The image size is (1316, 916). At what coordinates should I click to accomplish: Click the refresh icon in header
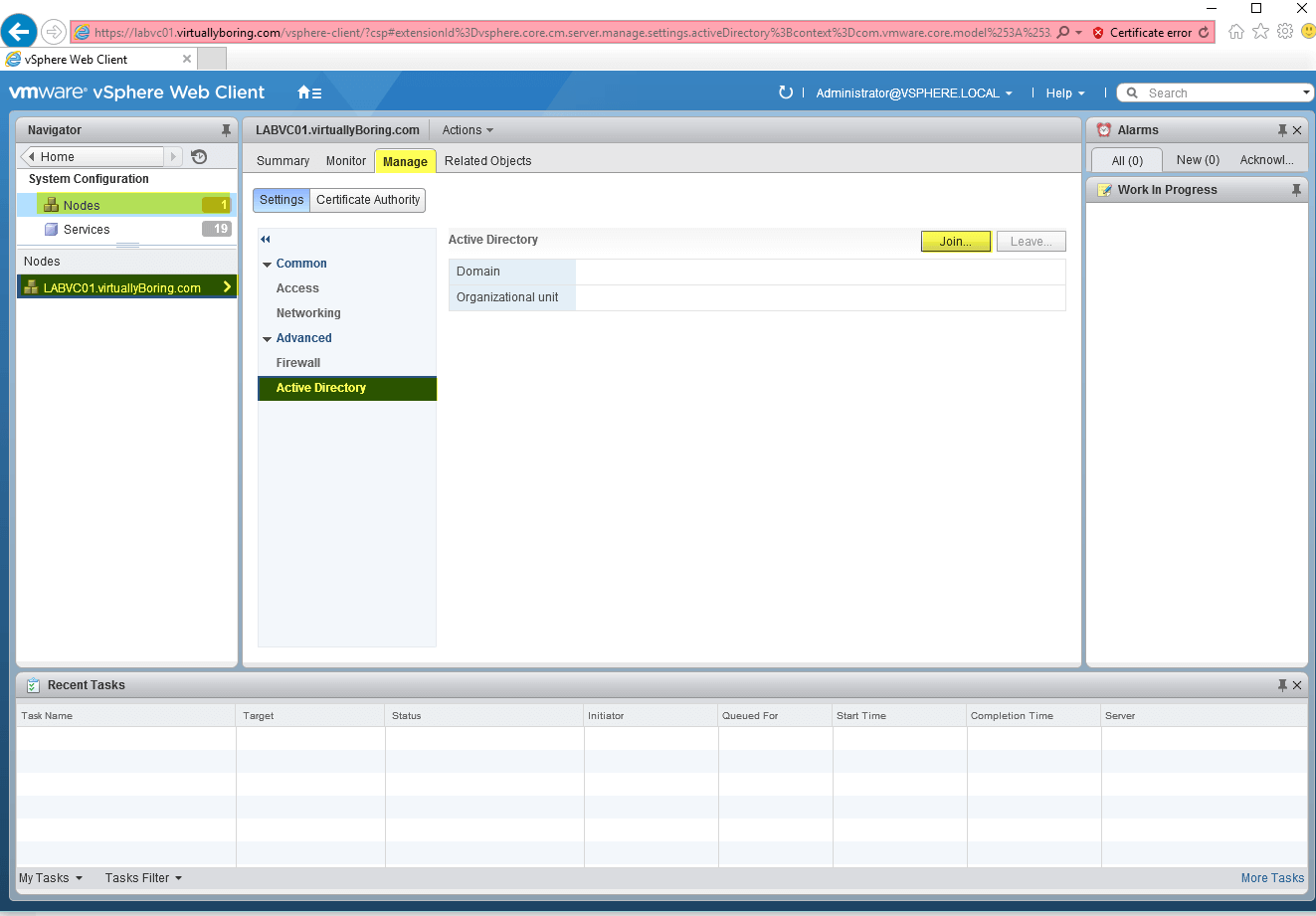(786, 92)
